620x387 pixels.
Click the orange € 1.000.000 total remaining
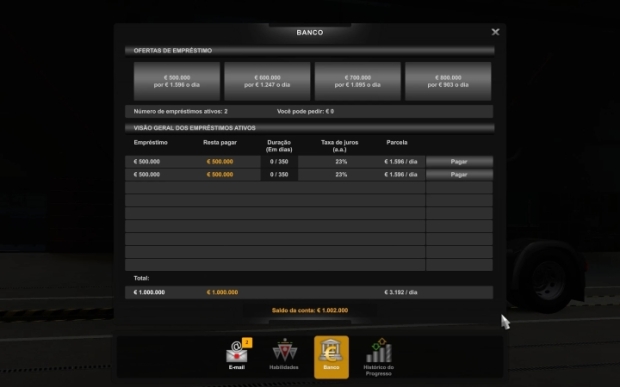pos(222,293)
